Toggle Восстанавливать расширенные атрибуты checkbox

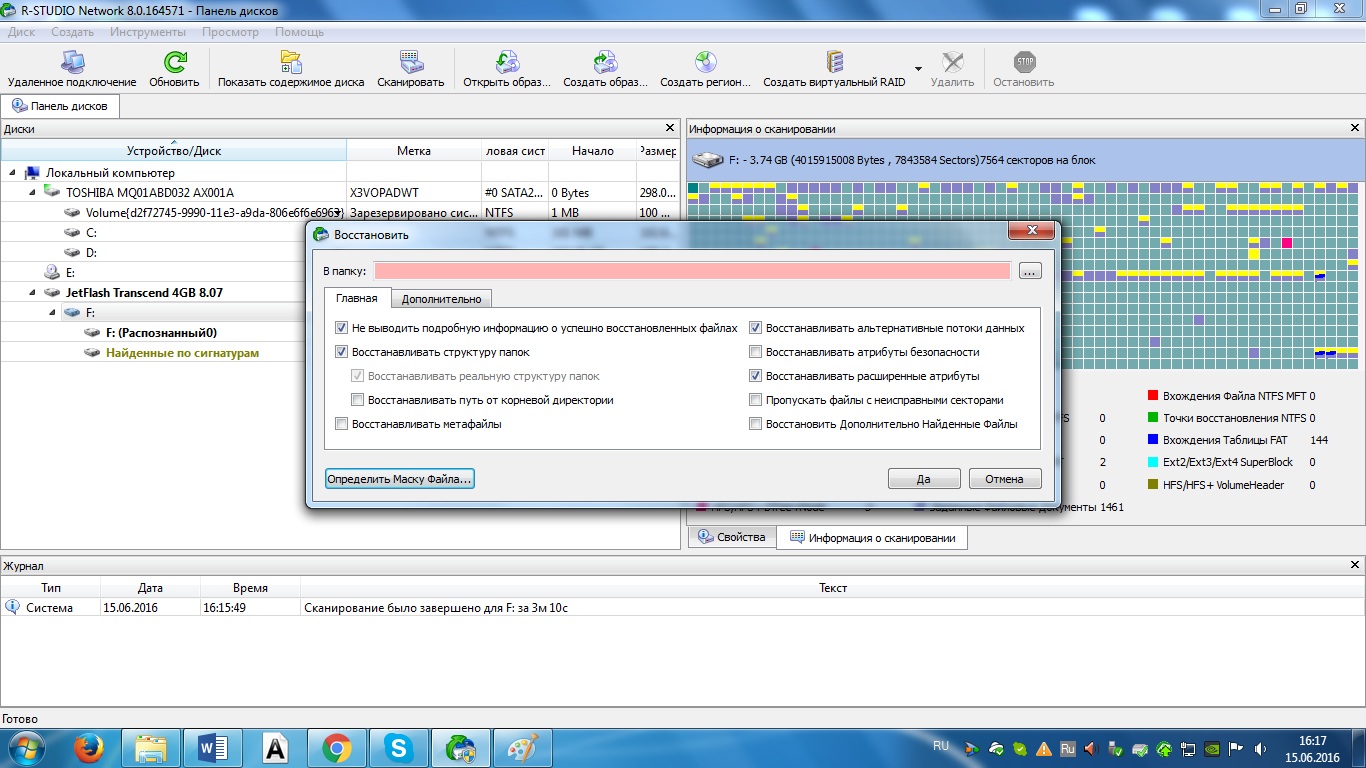[x=756, y=376]
